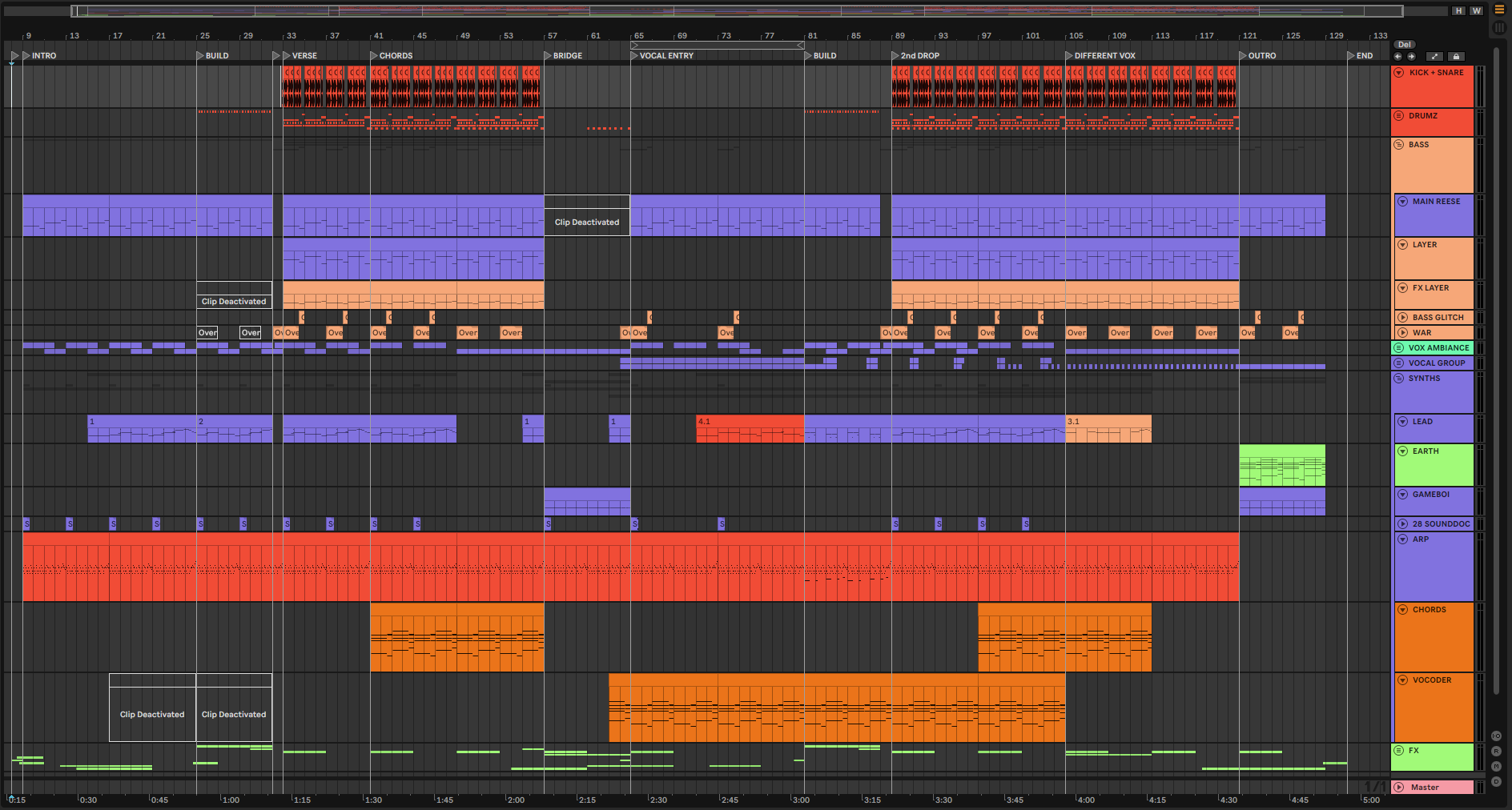
Task: Collapse the CHORDS track in the track list
Action: coord(1403,610)
